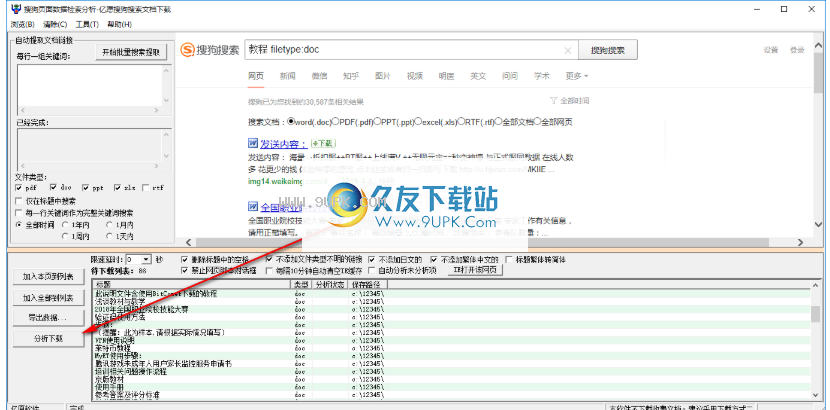Open the 登录 link at page top
This screenshot has height=410, width=830.
(797, 50)
